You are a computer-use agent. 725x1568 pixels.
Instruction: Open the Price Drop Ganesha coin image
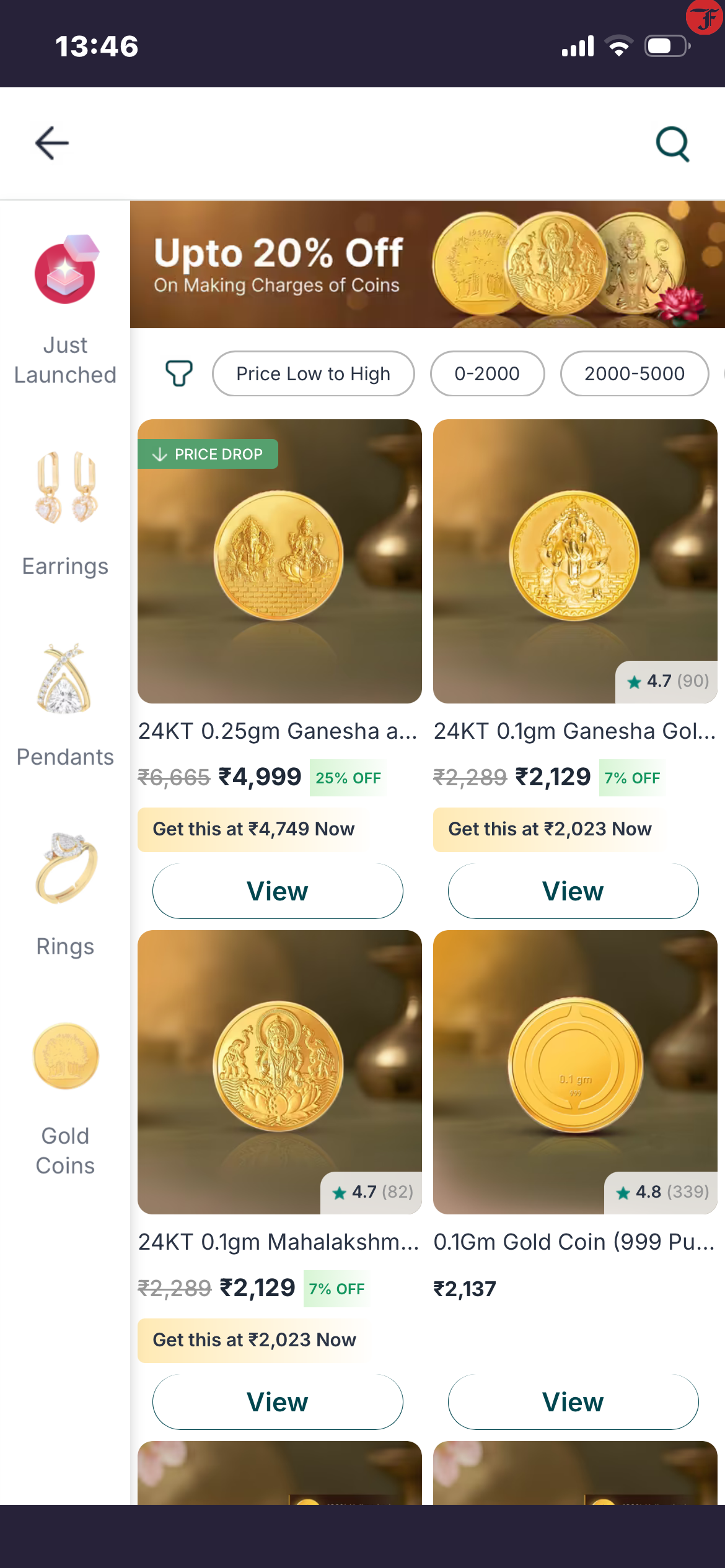(279, 561)
